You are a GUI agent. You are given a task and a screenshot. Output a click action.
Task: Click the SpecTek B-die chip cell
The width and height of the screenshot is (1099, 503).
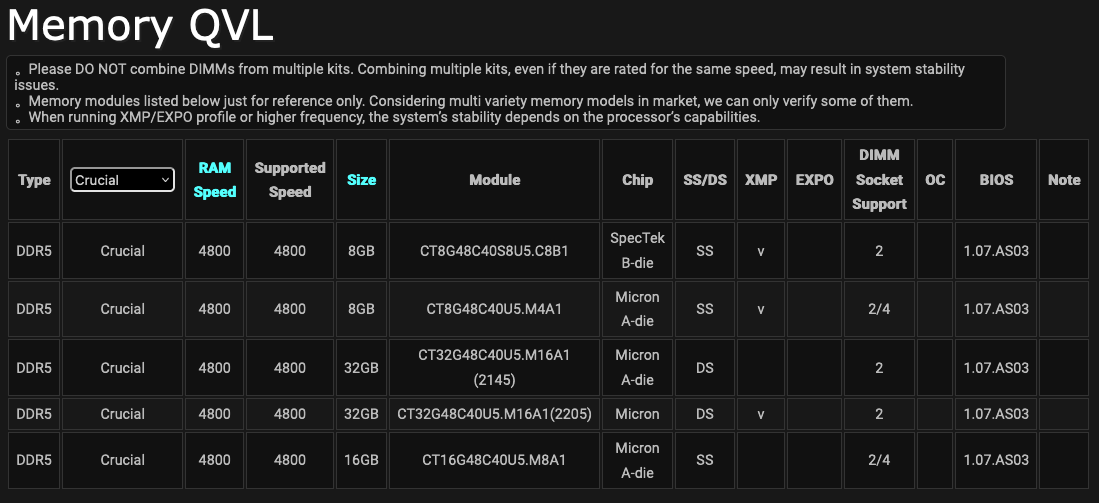[x=637, y=251]
